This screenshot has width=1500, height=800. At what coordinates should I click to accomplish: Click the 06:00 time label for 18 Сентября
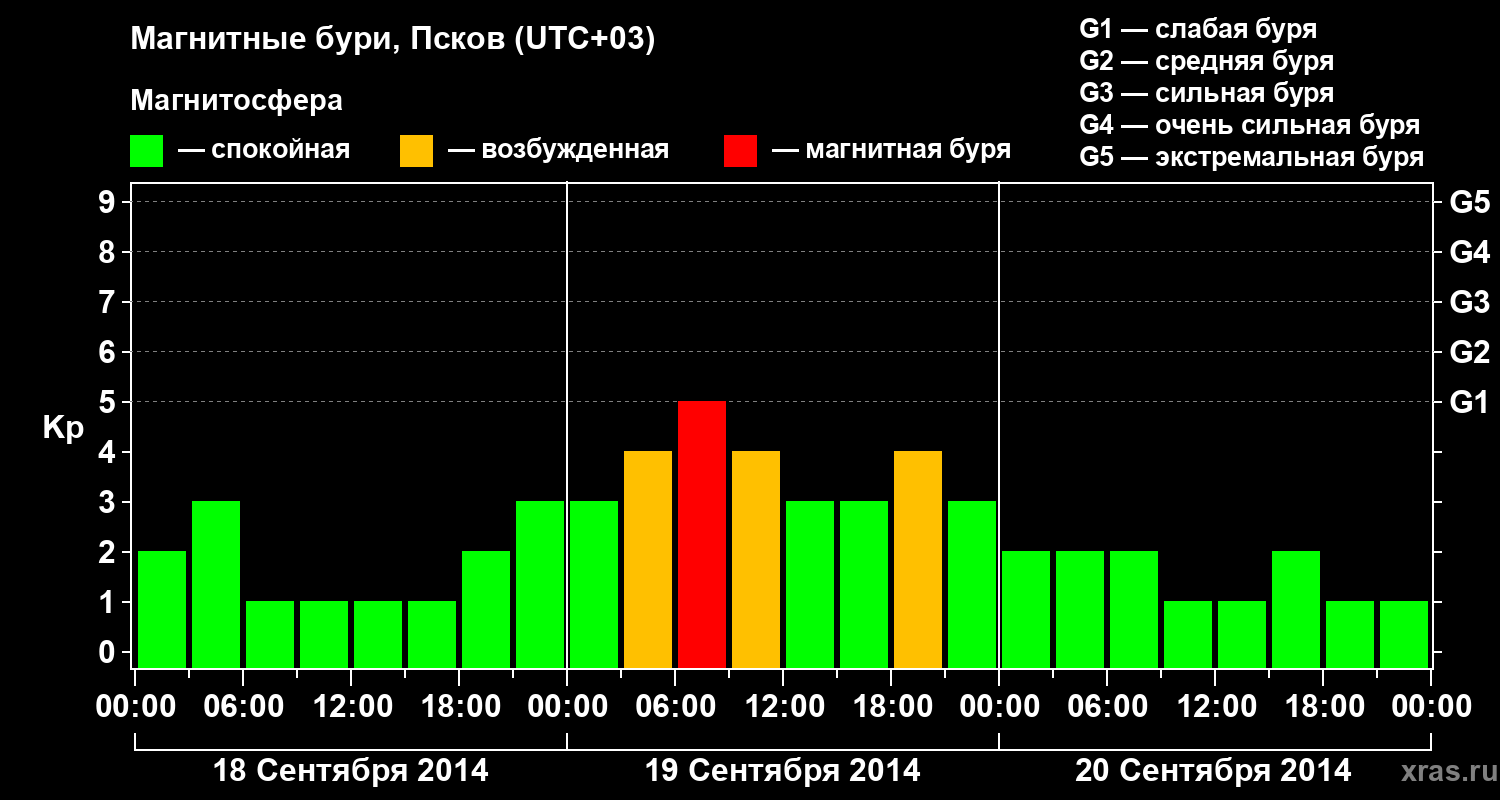coord(243,707)
